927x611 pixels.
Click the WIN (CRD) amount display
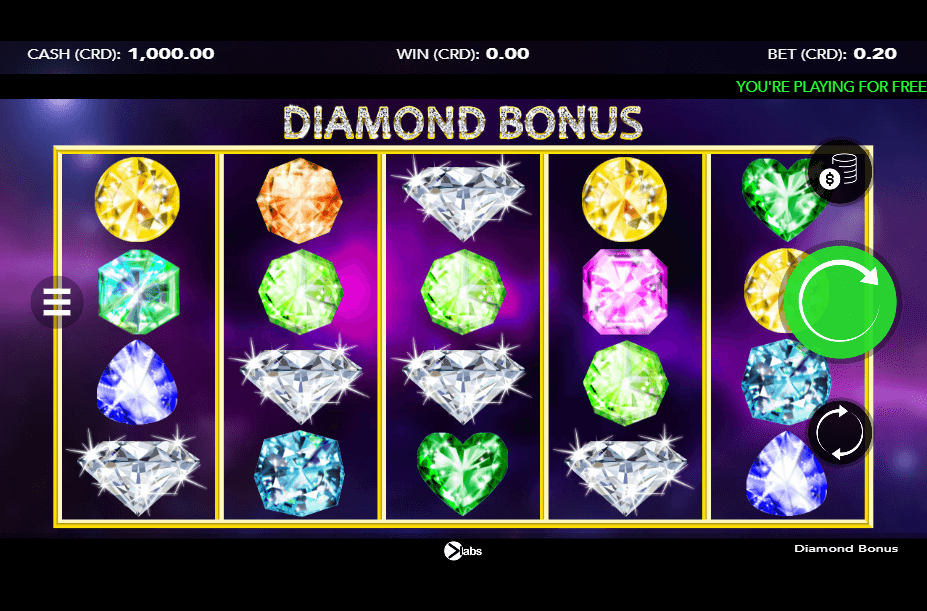tap(463, 54)
